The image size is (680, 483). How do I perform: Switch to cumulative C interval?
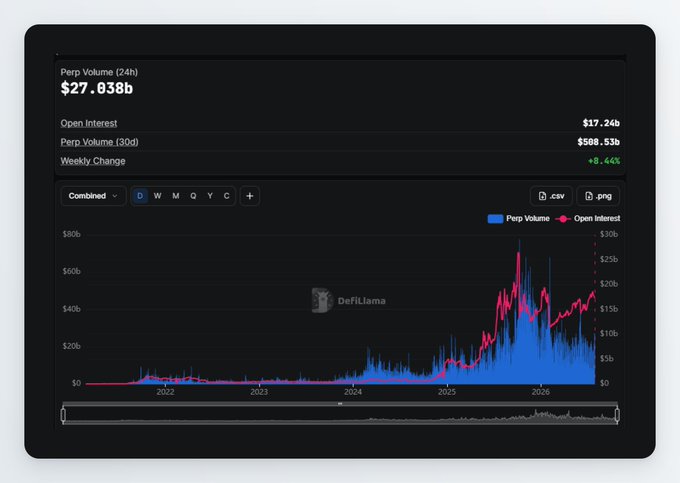click(x=226, y=196)
